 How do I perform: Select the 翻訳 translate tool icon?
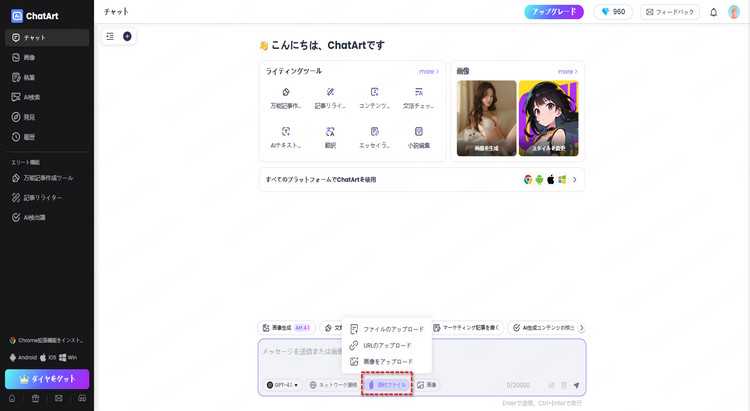(330, 137)
